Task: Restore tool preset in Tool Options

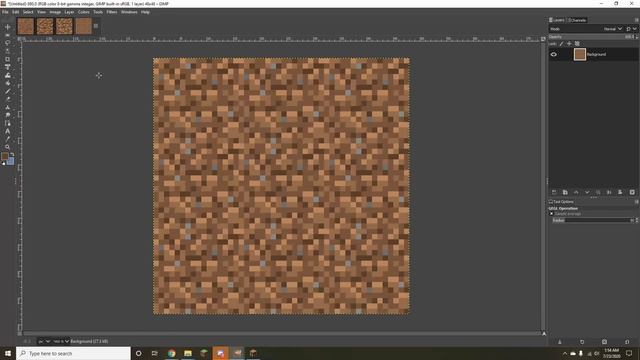Action: [582, 342]
